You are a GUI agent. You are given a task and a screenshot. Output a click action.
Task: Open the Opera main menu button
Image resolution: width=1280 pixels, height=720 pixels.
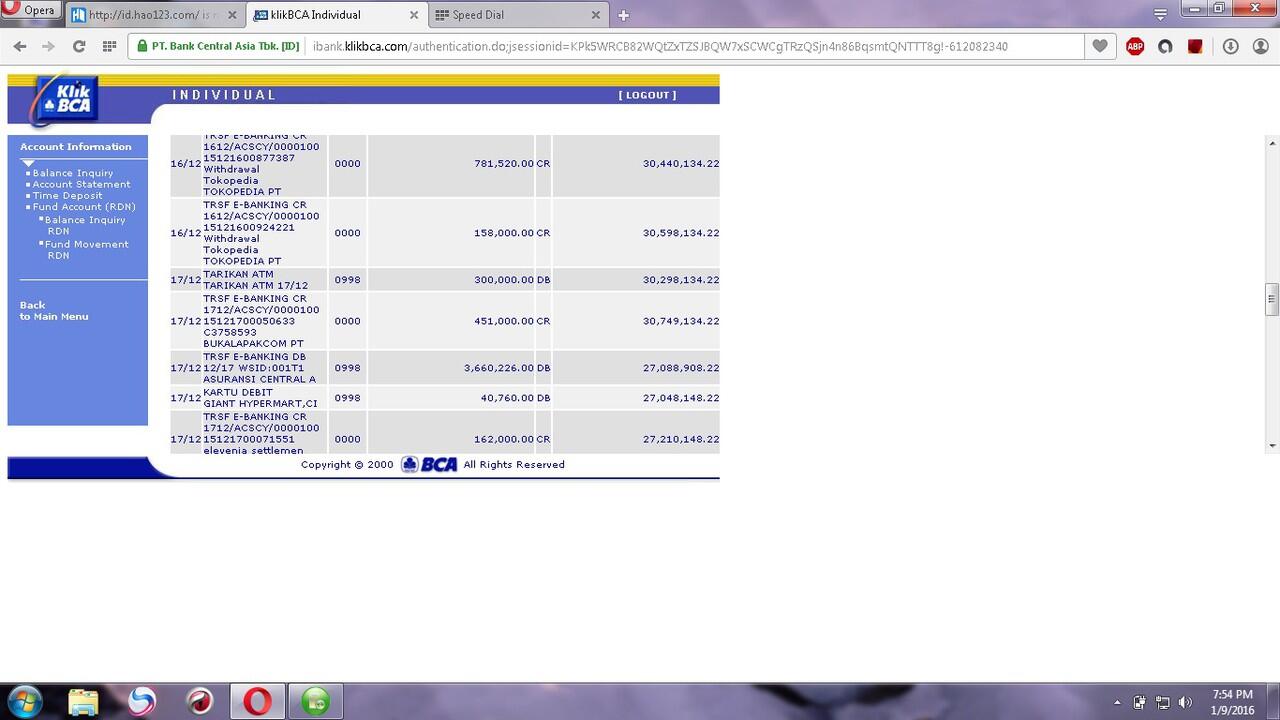30,10
